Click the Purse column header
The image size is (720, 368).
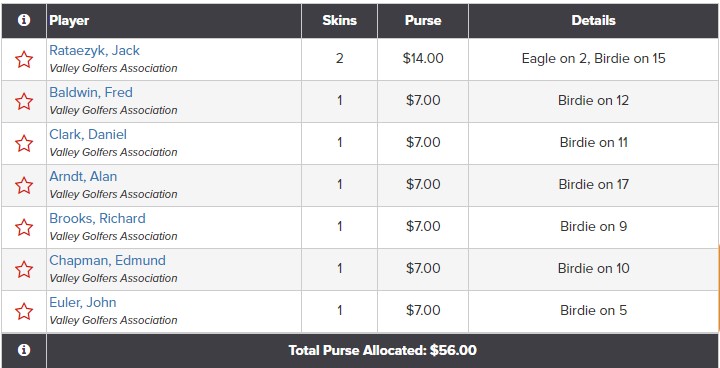tap(423, 21)
